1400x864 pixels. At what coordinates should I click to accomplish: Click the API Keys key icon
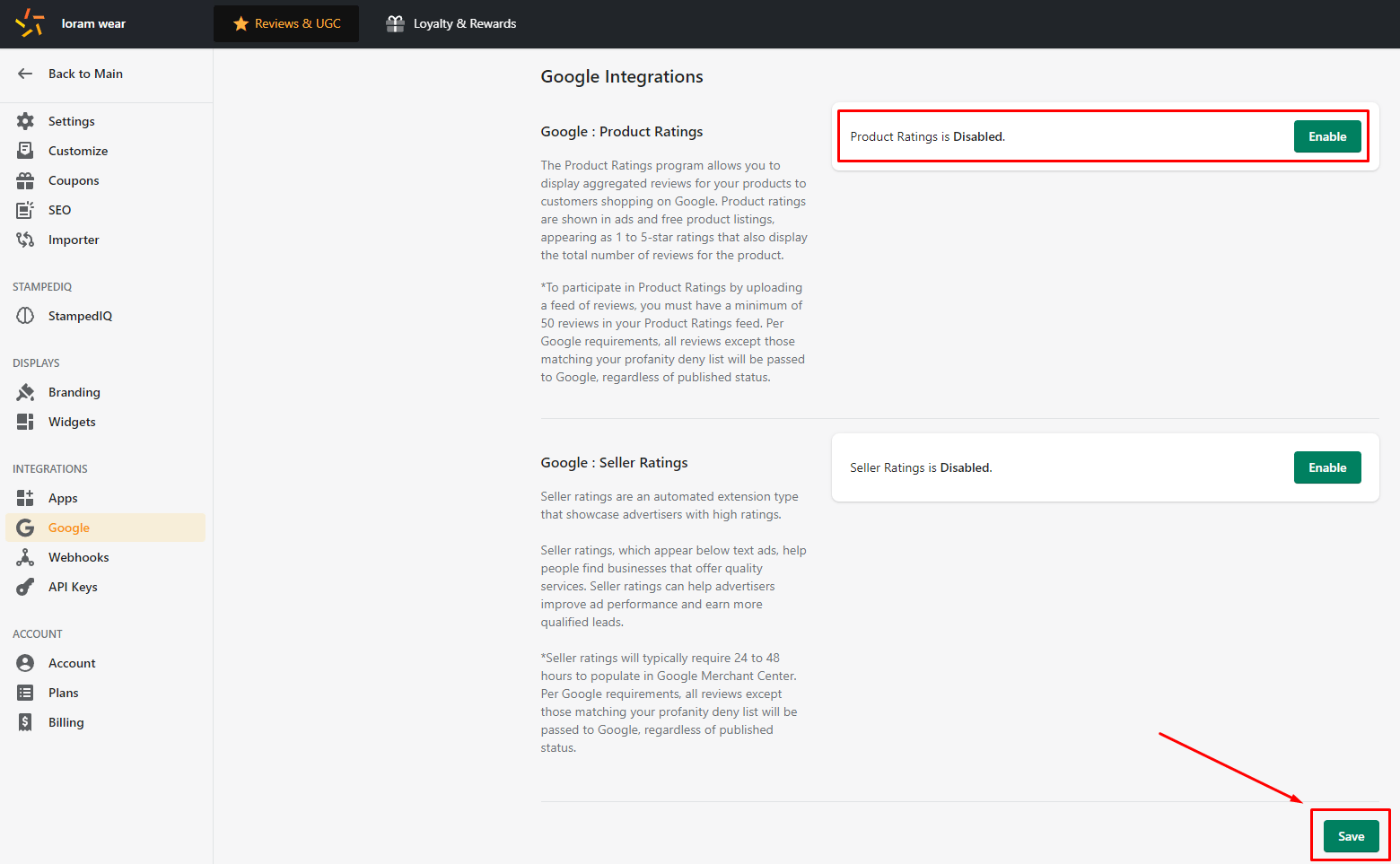tap(25, 587)
